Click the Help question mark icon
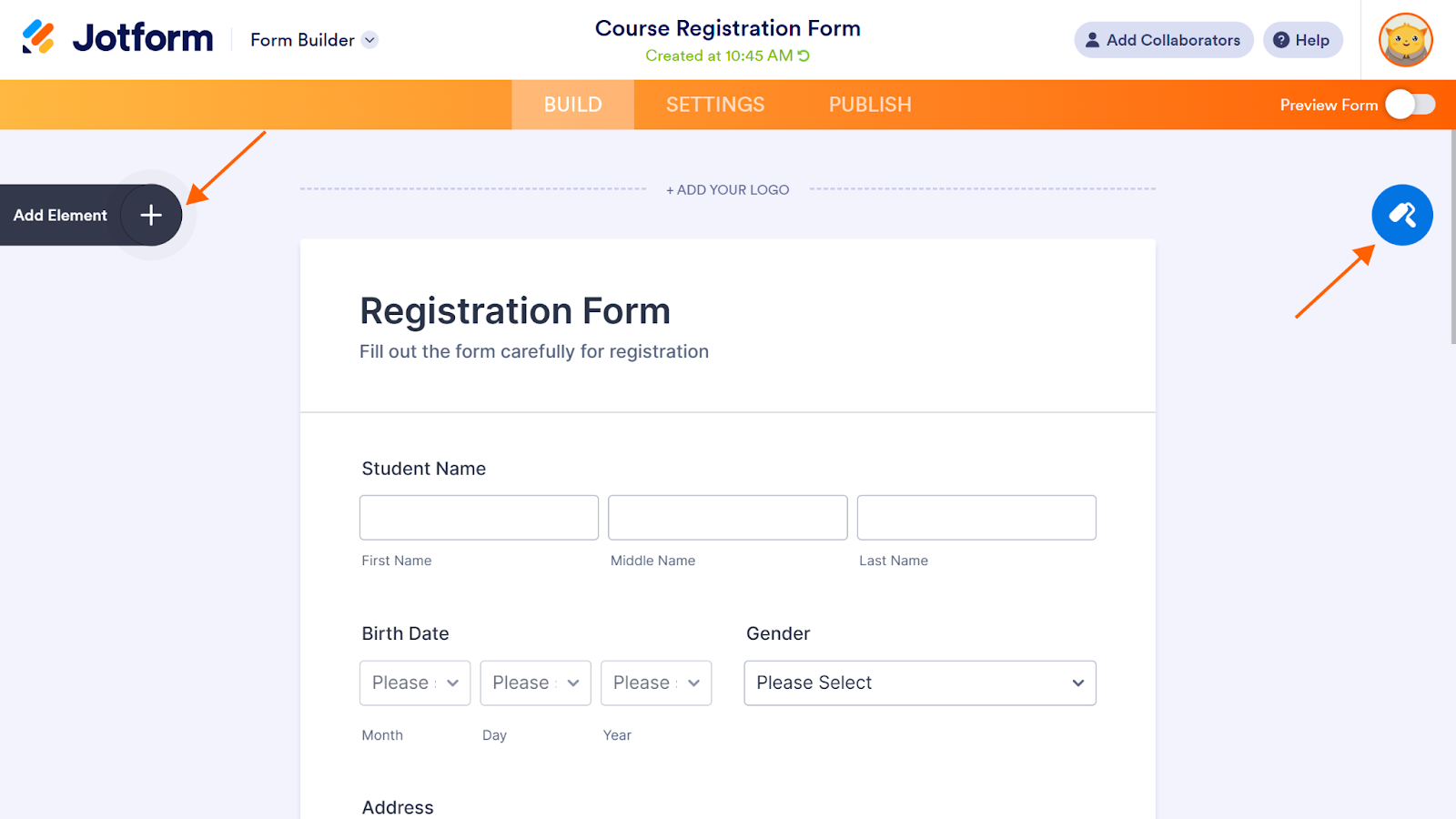The width and height of the screenshot is (1456, 819). (1281, 40)
